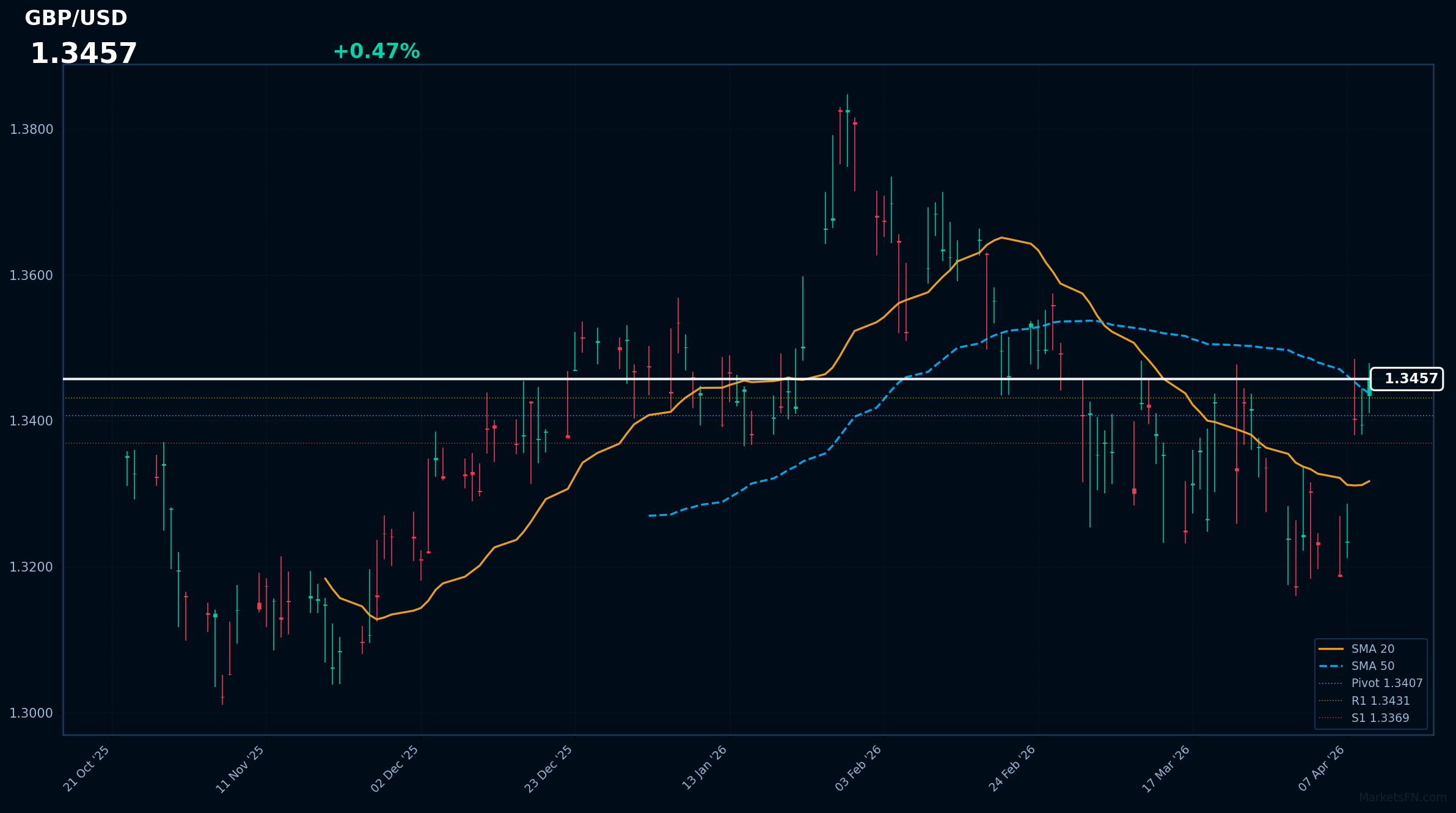The height and width of the screenshot is (813, 1456).
Task: Select the 17 Mar '26 date label
Action: 1166,769
